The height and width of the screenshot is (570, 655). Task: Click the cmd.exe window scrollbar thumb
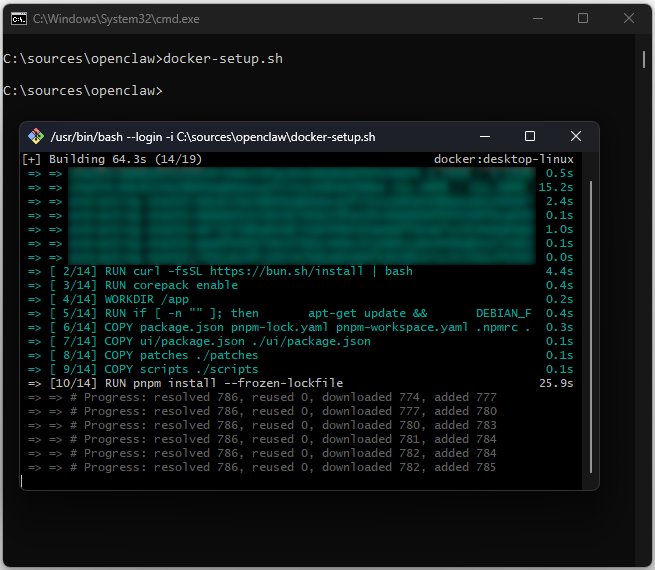click(x=644, y=58)
